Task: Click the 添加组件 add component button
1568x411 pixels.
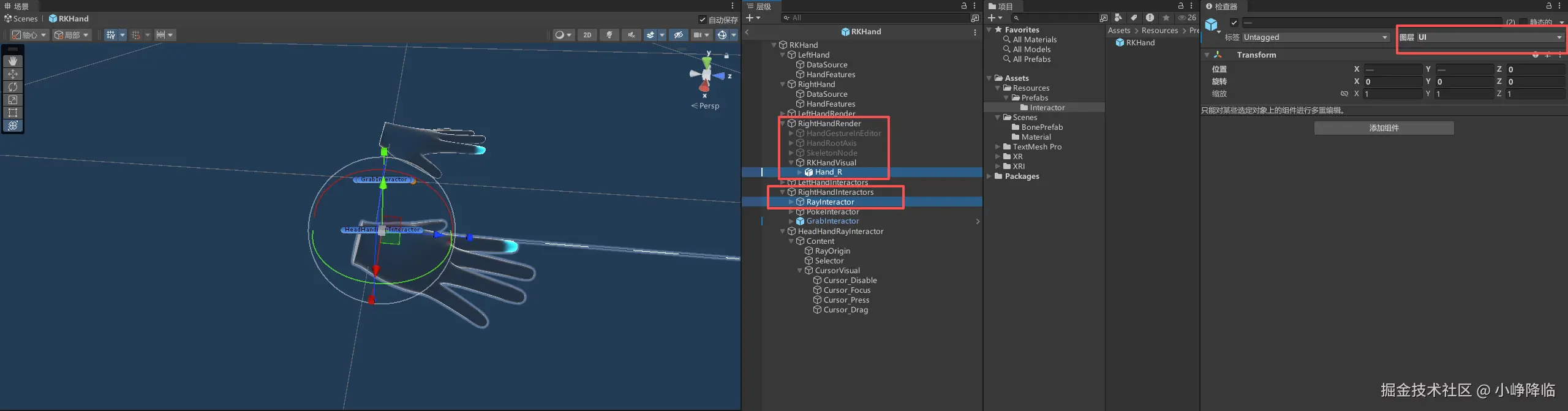Action: pos(1384,128)
